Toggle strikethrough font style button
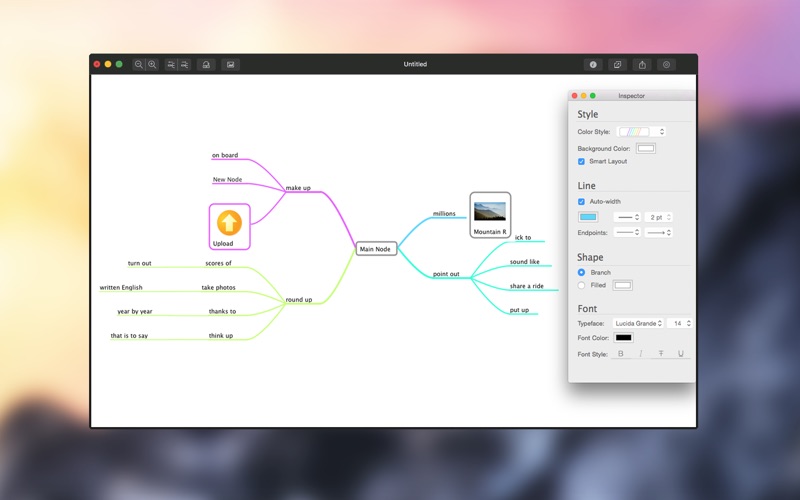The width and height of the screenshot is (800, 500). (661, 354)
